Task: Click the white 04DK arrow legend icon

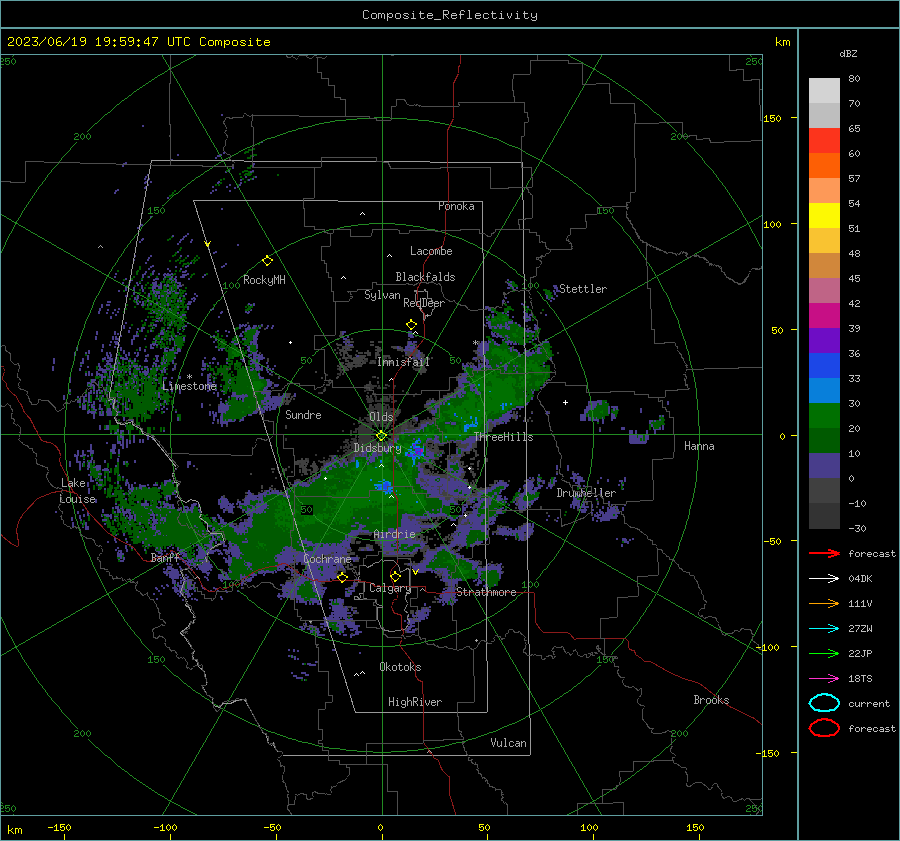Action: (824, 578)
